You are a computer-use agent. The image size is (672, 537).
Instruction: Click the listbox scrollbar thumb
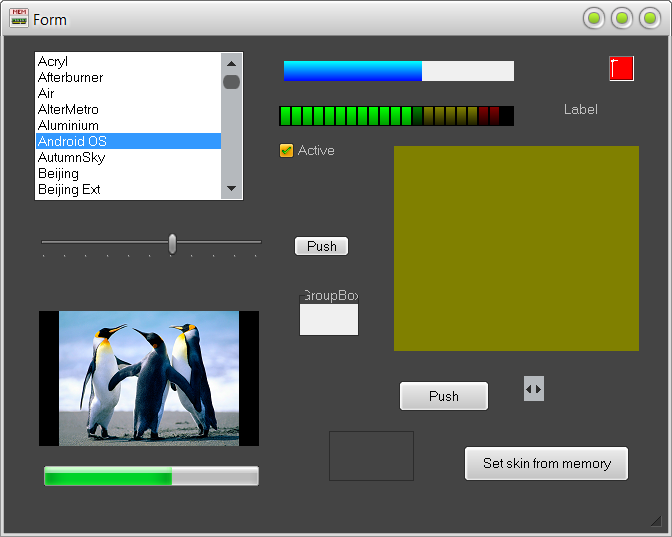tap(231, 82)
